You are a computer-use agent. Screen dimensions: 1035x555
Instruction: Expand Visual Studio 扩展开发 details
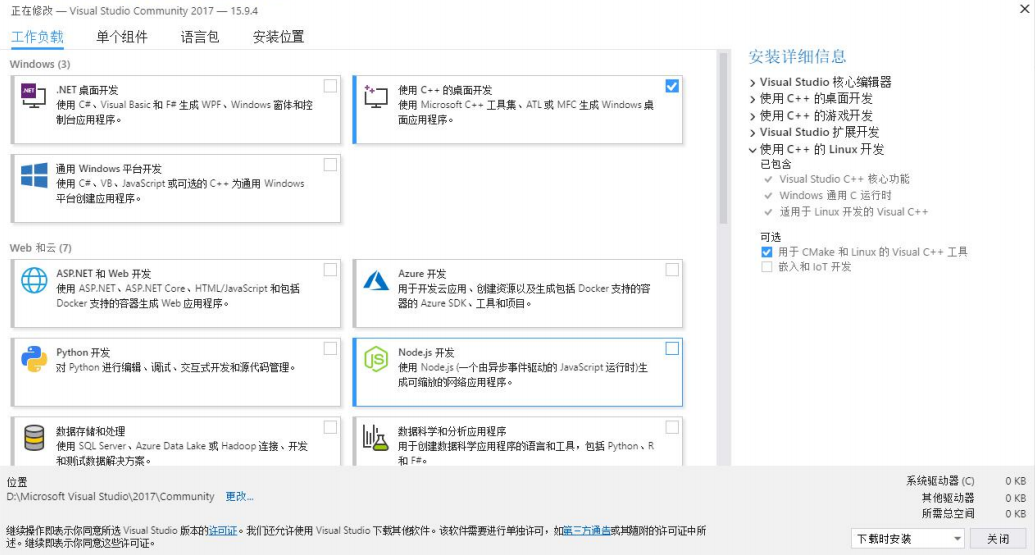point(752,133)
